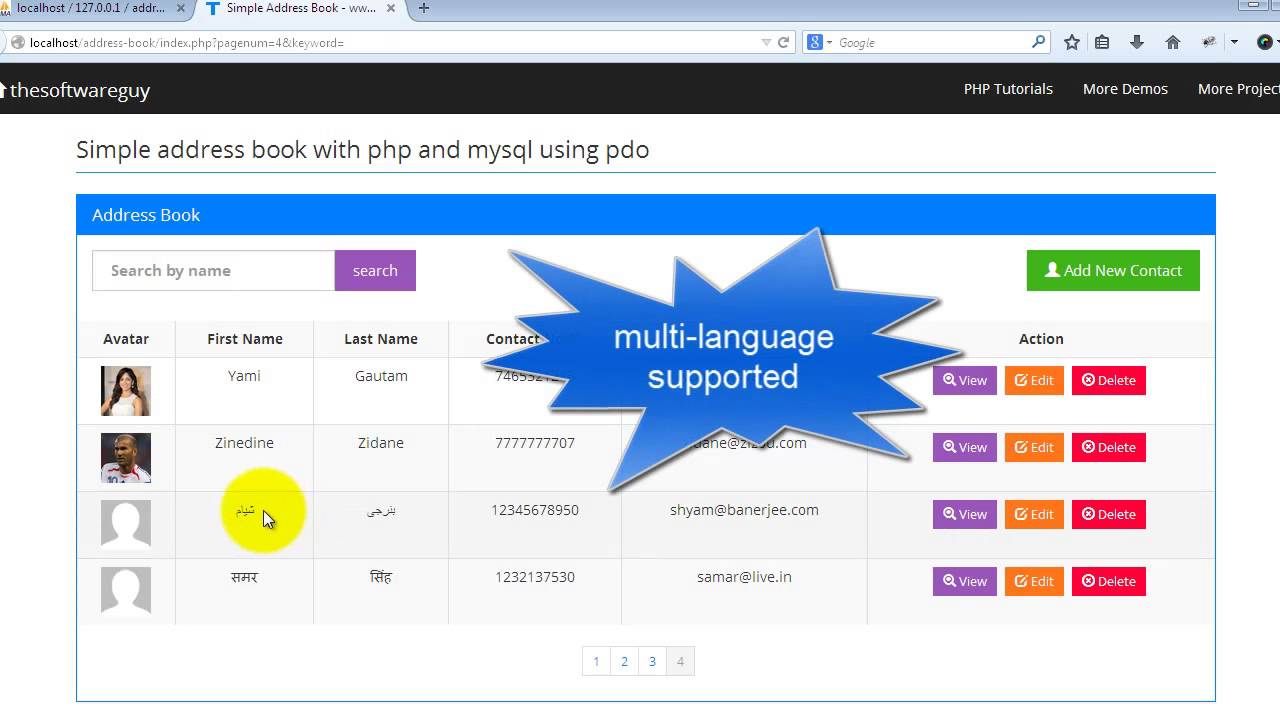Click the thesoftwareguy home logo
The width and height of the screenshot is (1280, 720).
tap(75, 90)
